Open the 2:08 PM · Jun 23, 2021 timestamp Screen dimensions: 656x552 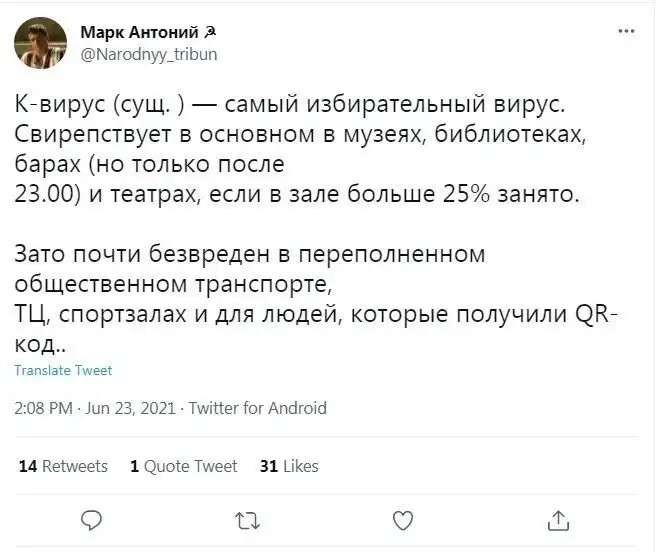pos(97,408)
